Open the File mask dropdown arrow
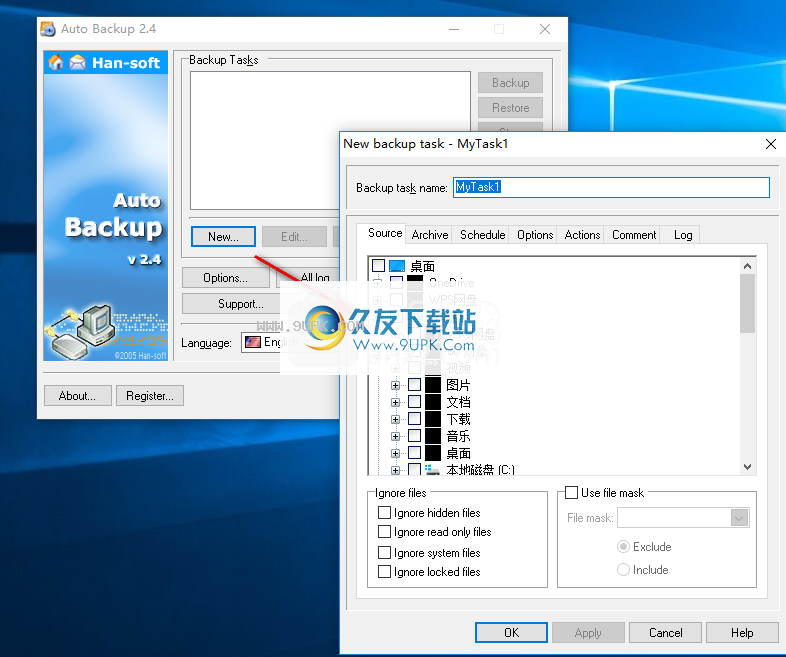This screenshot has height=657, width=786. point(739,518)
